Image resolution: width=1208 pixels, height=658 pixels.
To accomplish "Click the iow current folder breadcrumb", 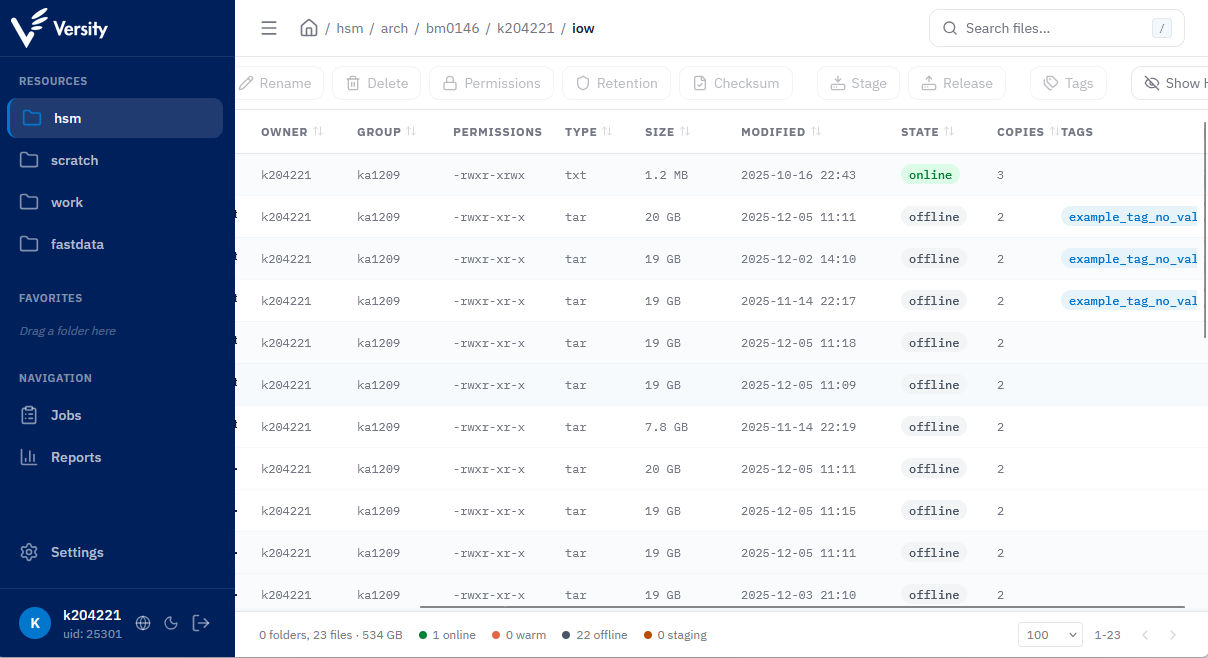I will 583,28.
